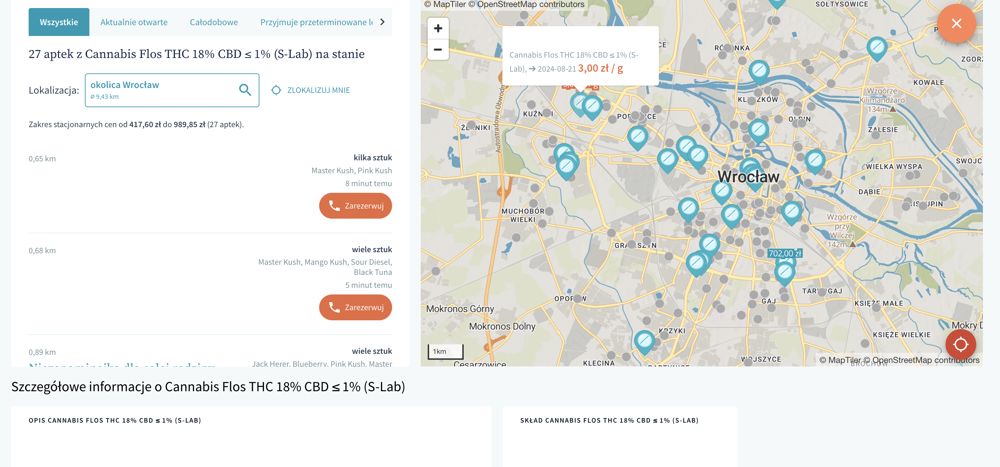1000x467 pixels.
Task: Switch to the Wszystkie tab
Action: (x=59, y=22)
